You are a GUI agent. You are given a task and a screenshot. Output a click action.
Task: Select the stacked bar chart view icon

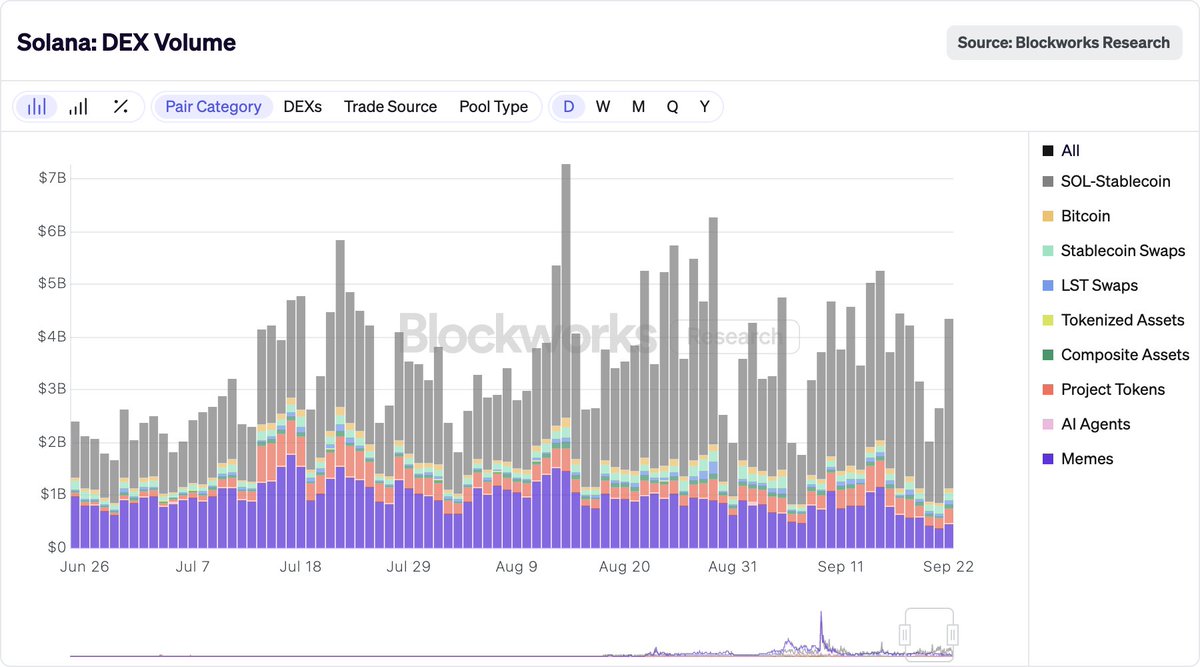tap(37, 105)
